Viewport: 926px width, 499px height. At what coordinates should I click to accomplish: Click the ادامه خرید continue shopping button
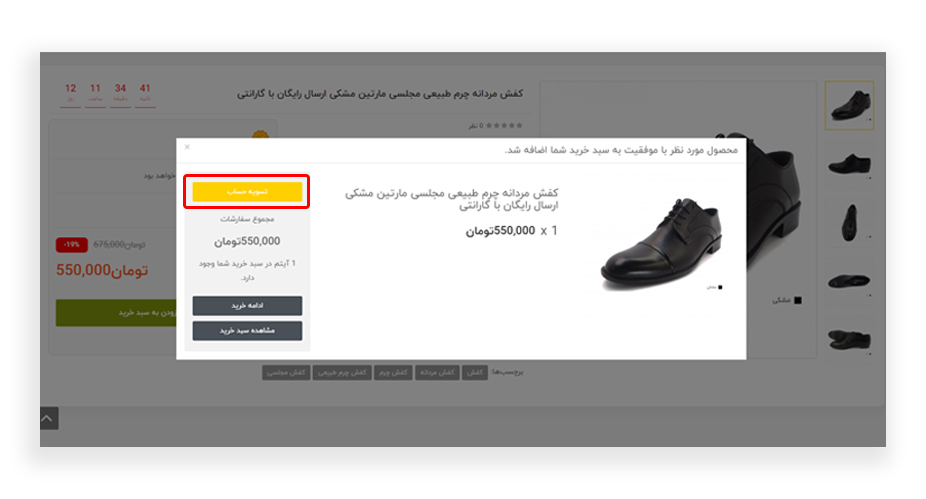coord(247,305)
